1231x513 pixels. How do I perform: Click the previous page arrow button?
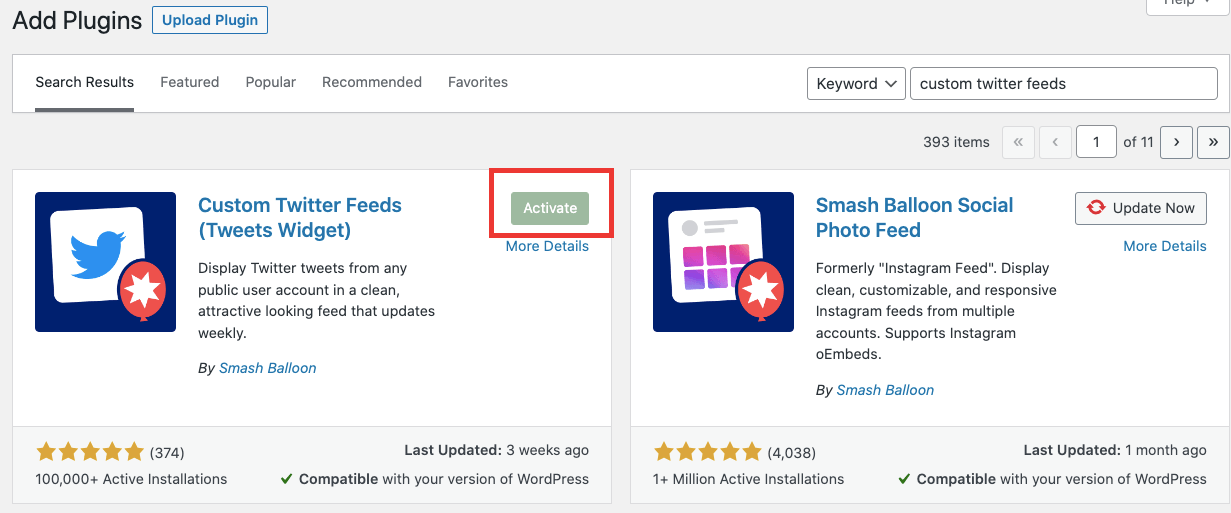[1055, 142]
